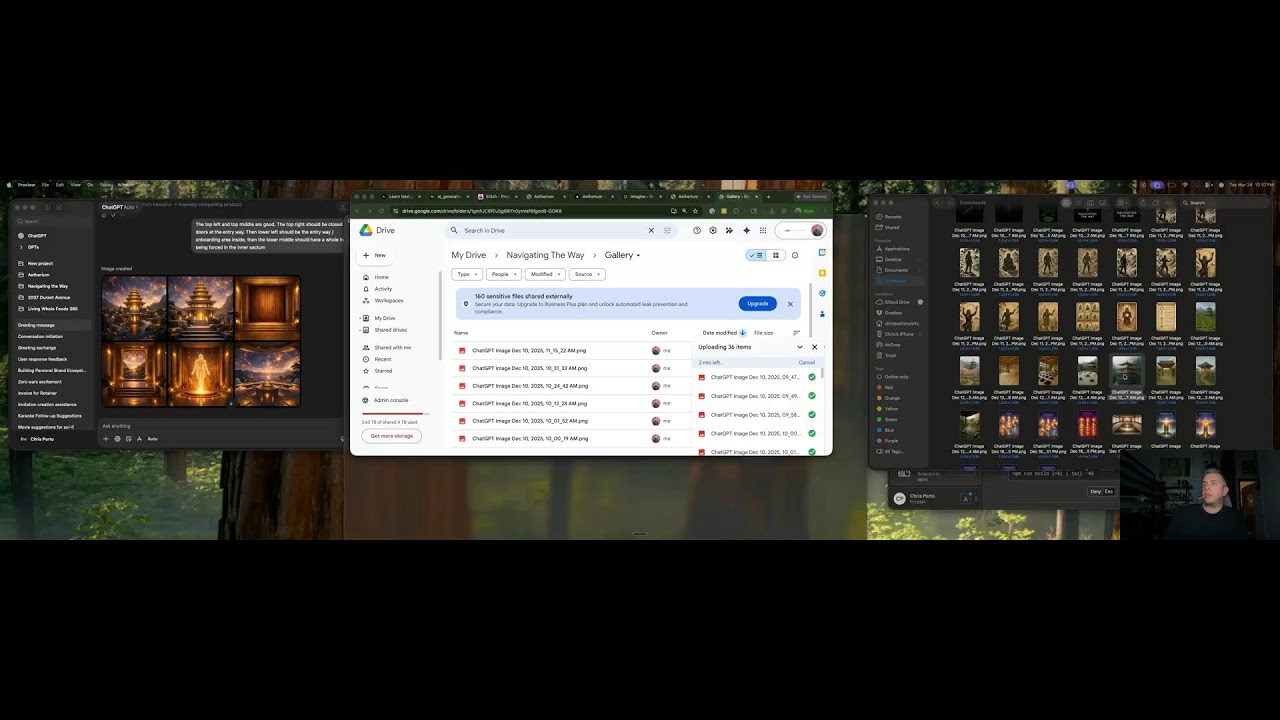Open sort options icon beside File size
The width and height of the screenshot is (1280, 720).
coord(796,333)
